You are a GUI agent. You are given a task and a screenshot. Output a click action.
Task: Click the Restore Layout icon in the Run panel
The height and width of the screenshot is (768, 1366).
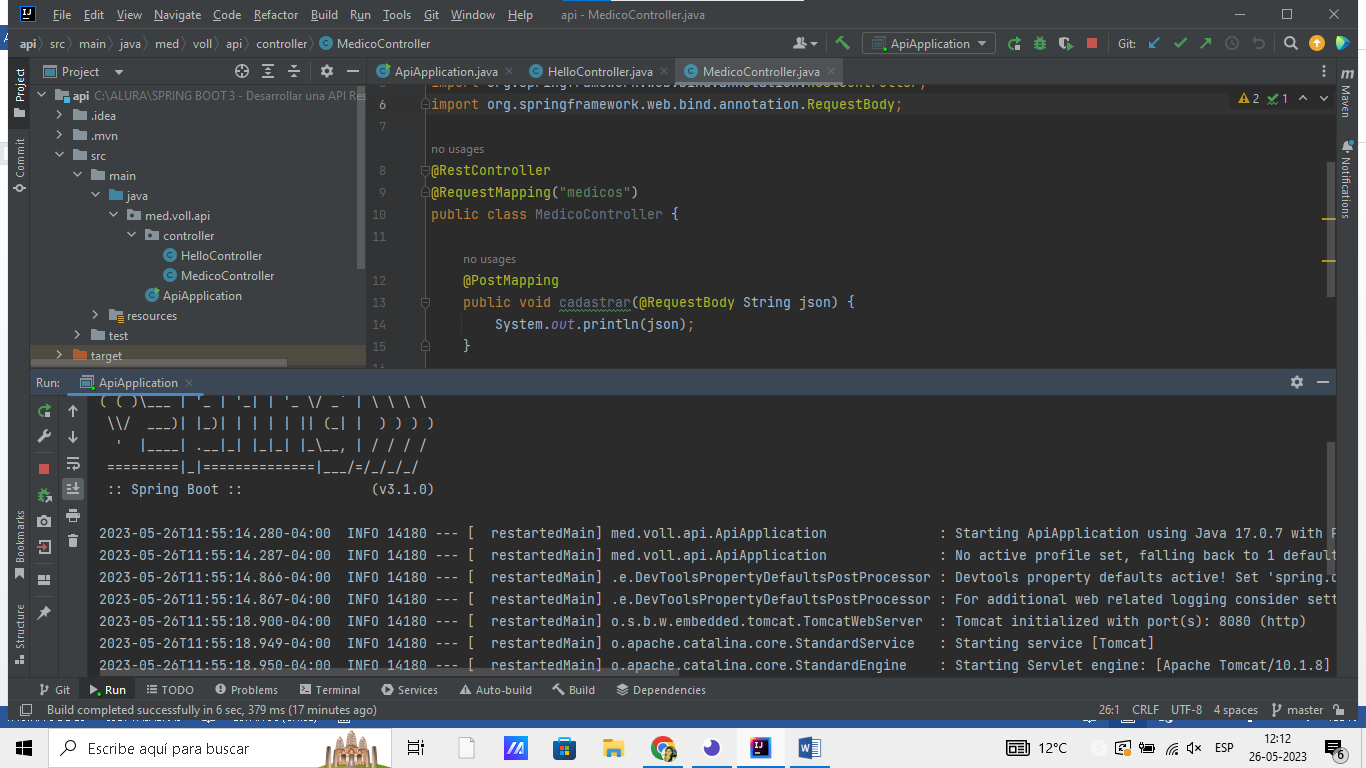[44, 579]
